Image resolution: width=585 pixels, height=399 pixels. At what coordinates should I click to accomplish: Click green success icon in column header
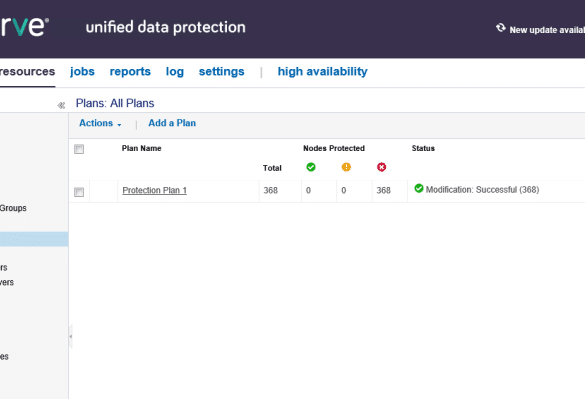click(x=311, y=167)
